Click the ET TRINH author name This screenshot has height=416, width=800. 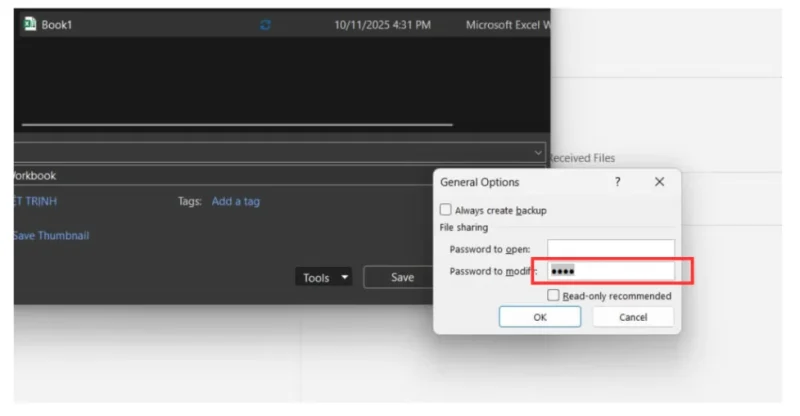coord(35,201)
